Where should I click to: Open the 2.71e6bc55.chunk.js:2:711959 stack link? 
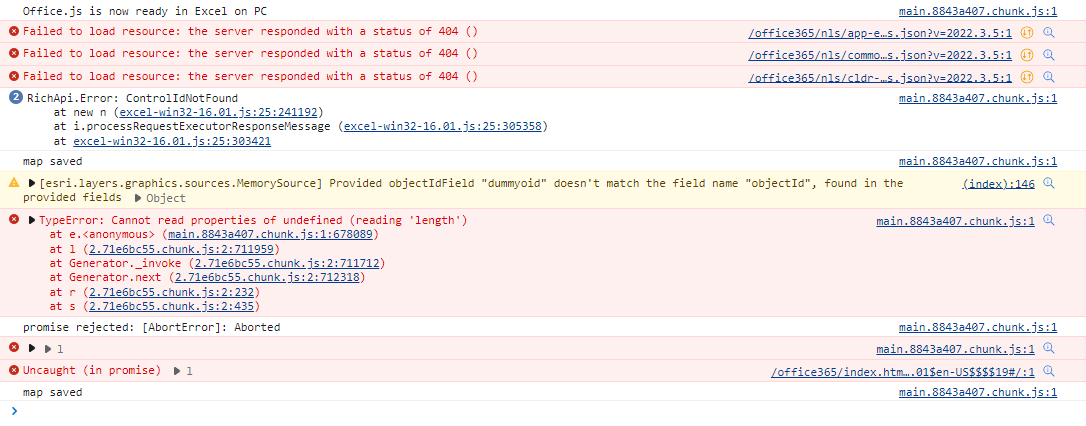183,249
